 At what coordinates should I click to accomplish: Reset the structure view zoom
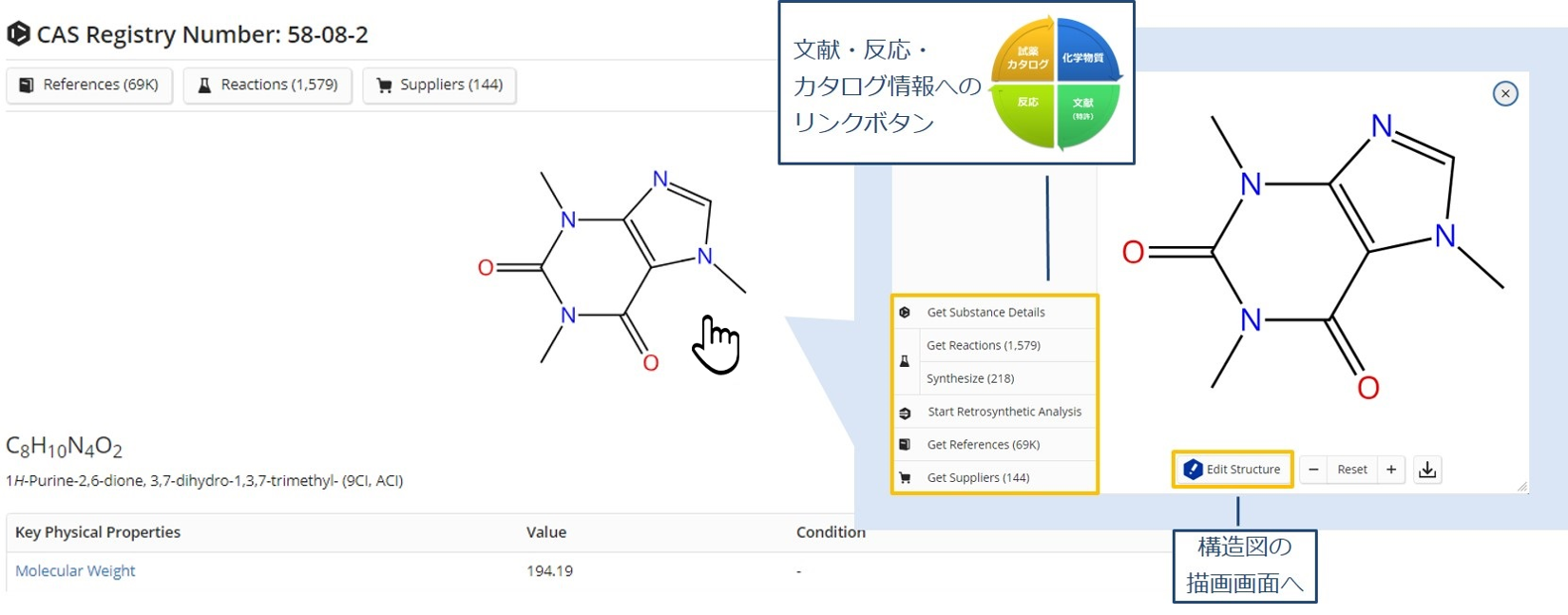click(x=1351, y=470)
